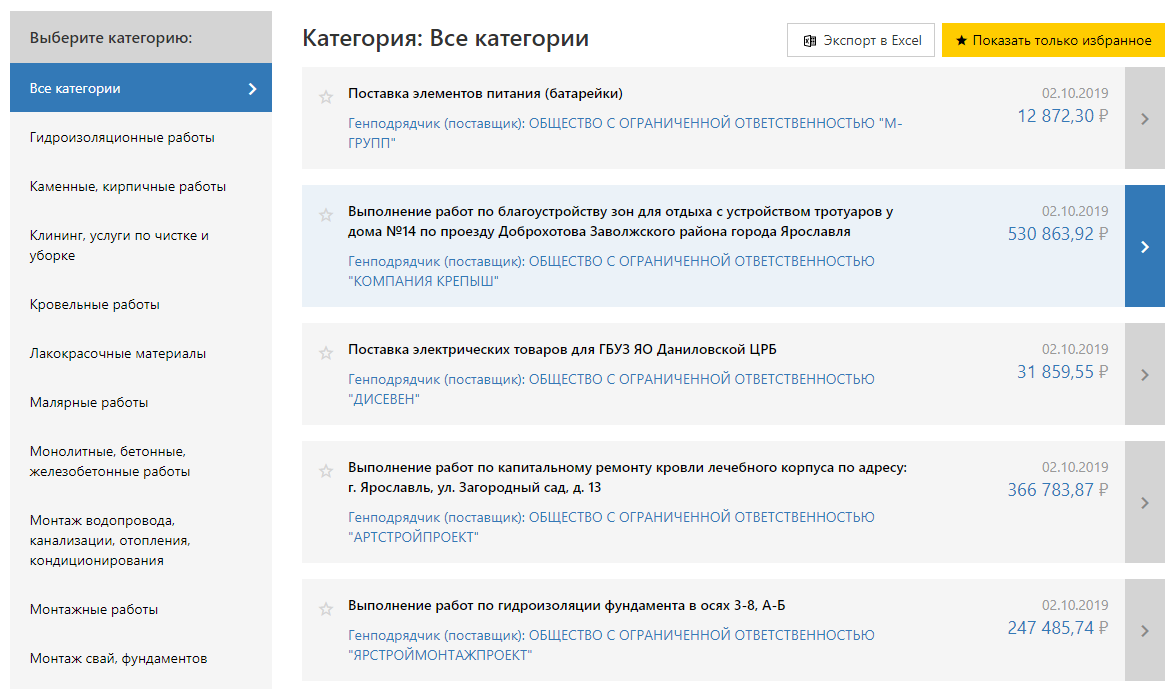This screenshot has width=1175, height=689.
Task: Expand electrical goods tender details arrow
Action: point(1145,374)
